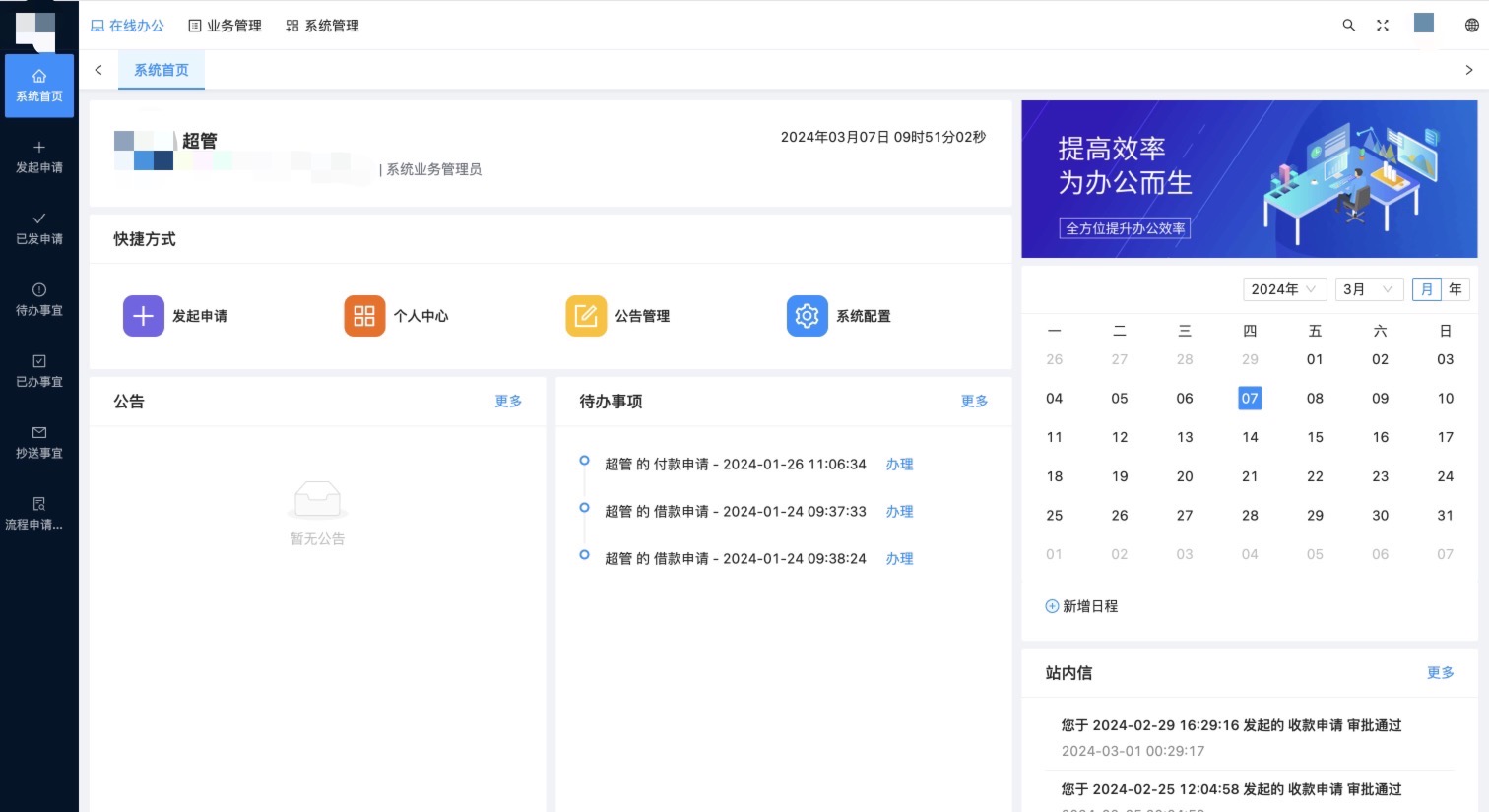
Task: Open the 2024年 year dropdown
Action: (1284, 289)
